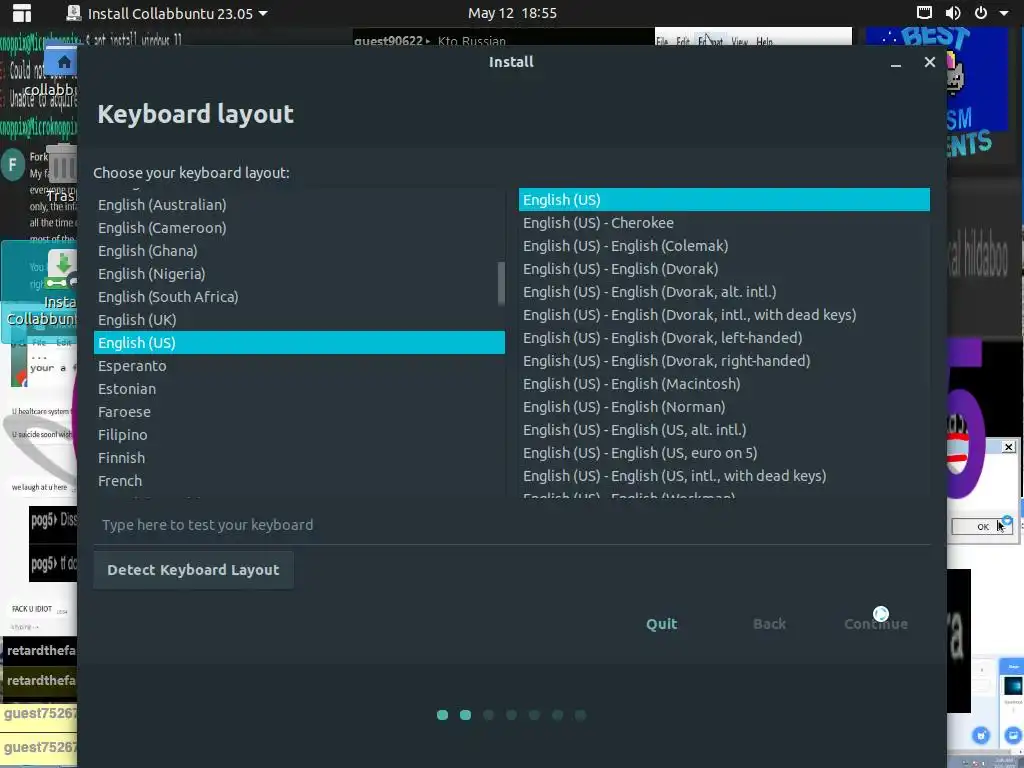Select English (Ghana) layout

299,251
